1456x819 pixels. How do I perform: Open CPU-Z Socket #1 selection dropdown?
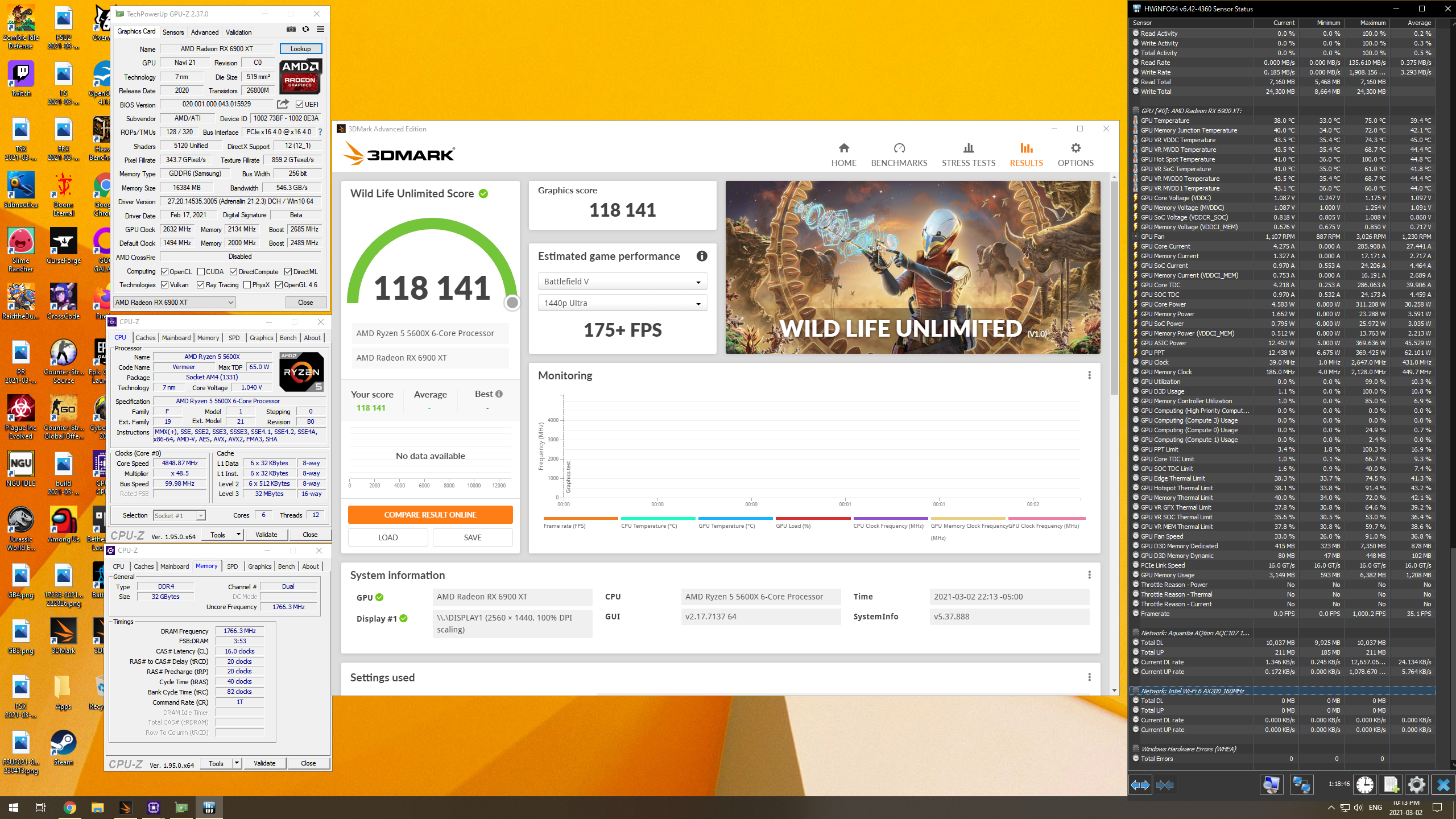coord(179,515)
